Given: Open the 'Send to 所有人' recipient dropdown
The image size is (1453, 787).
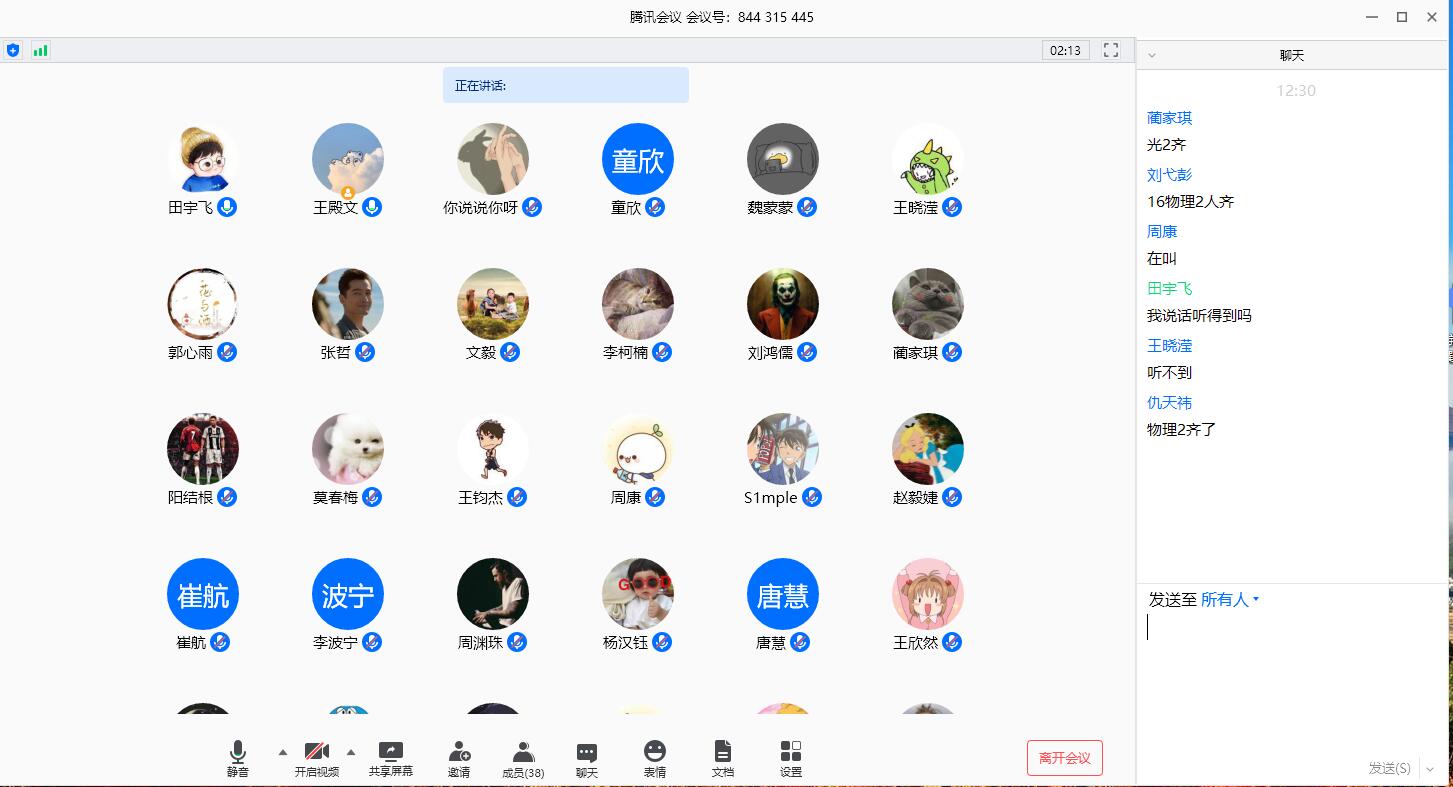Looking at the screenshot, I should pos(1230,600).
